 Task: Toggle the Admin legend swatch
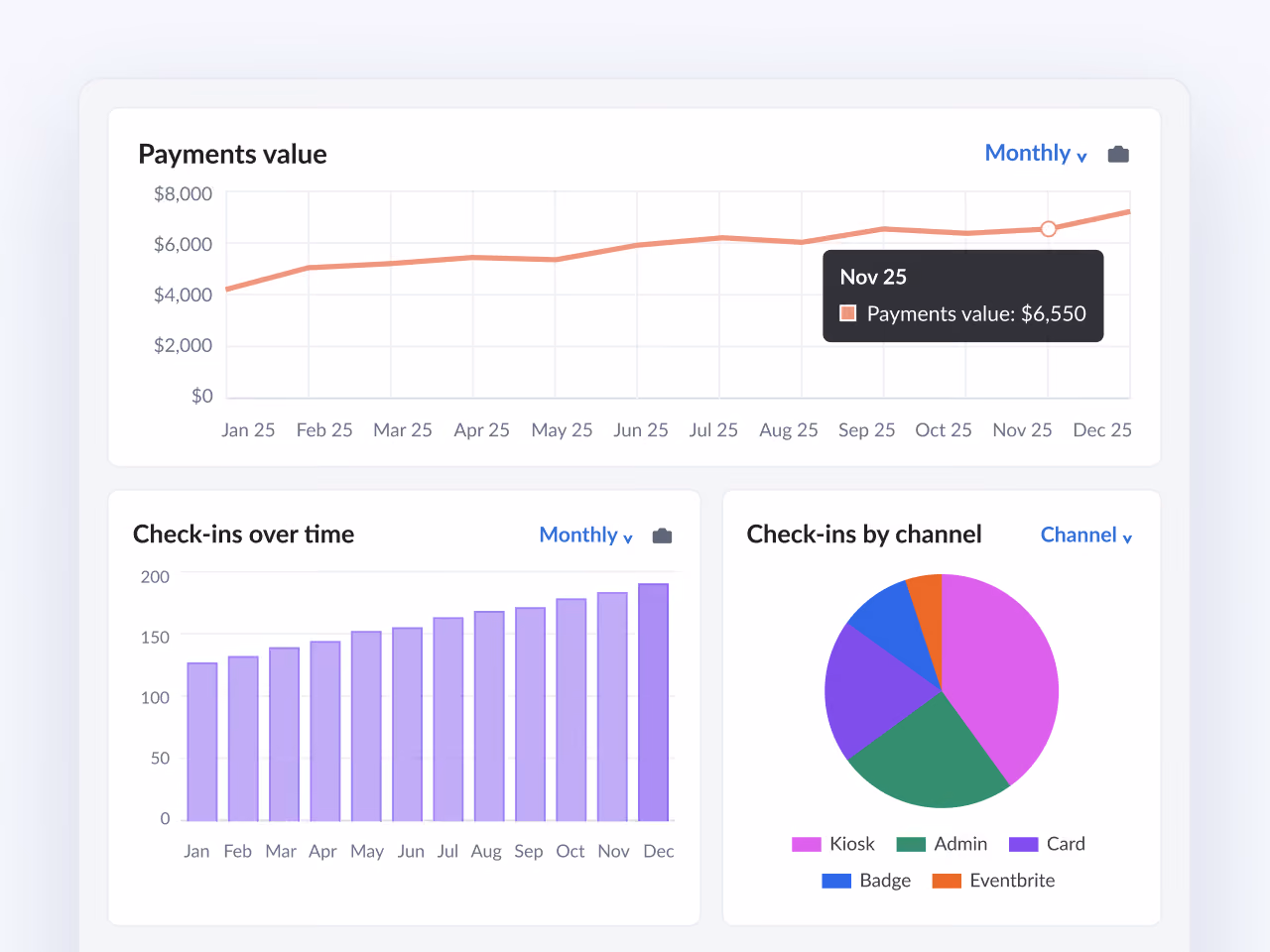[911, 844]
